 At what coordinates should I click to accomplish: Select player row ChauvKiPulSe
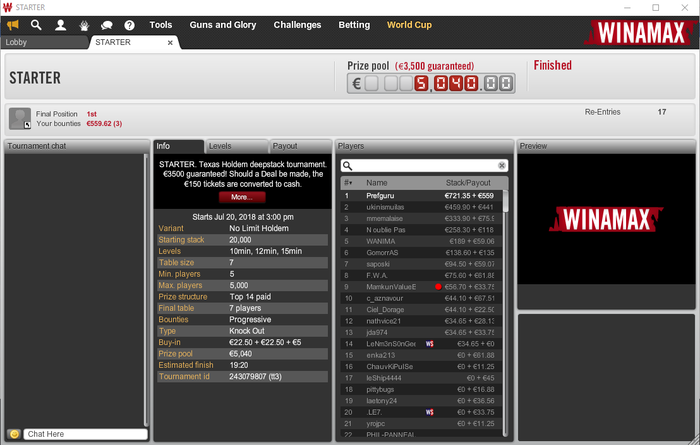[x=421, y=366]
